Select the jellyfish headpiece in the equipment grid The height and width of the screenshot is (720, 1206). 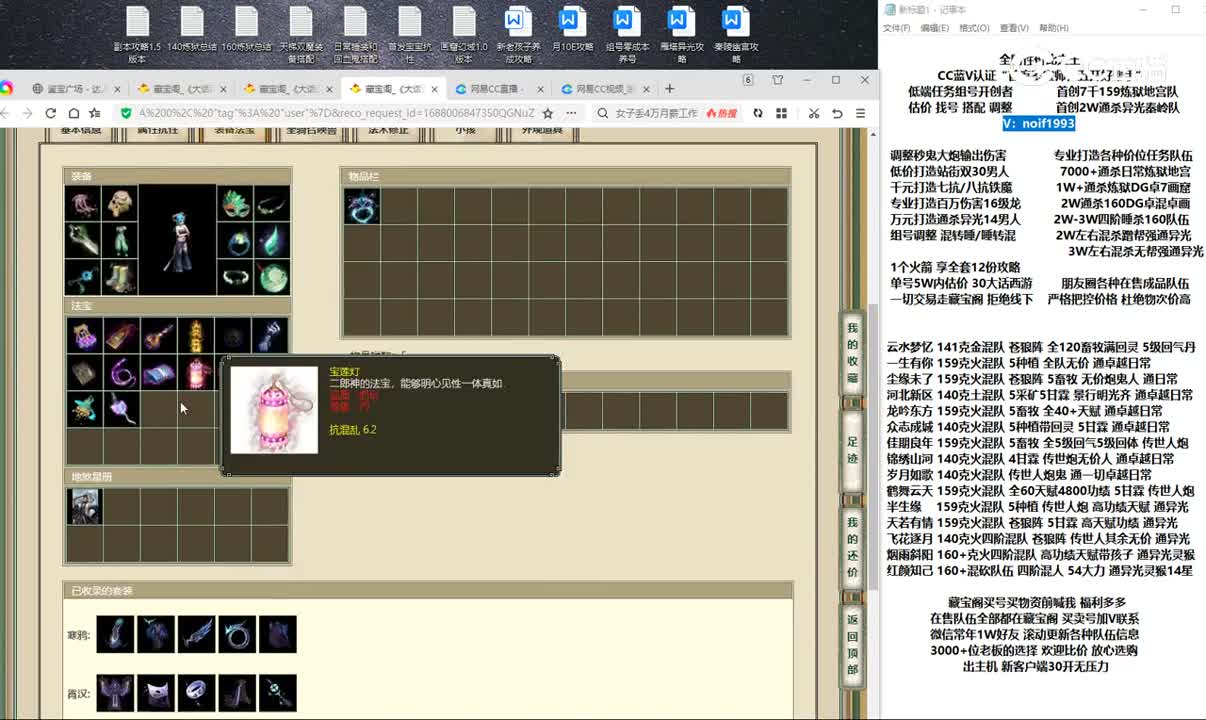(83, 203)
